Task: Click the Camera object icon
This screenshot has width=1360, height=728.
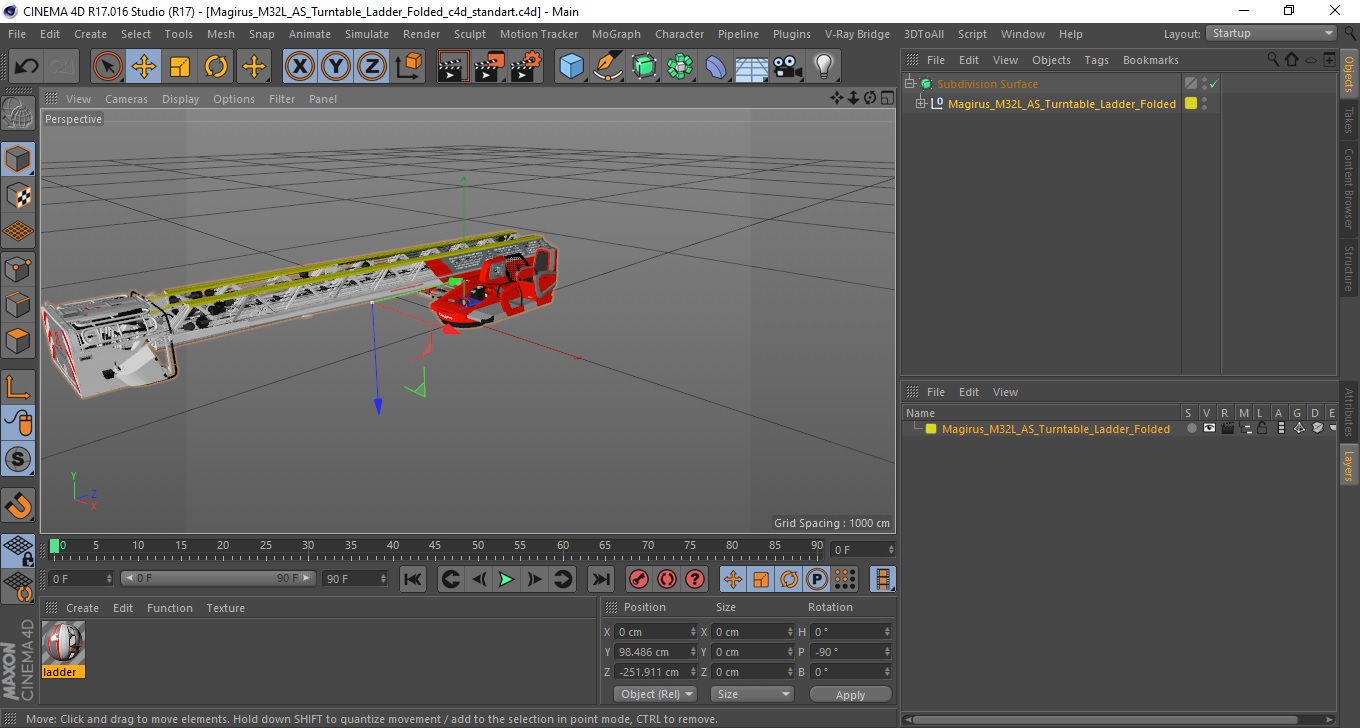Action: [x=788, y=67]
